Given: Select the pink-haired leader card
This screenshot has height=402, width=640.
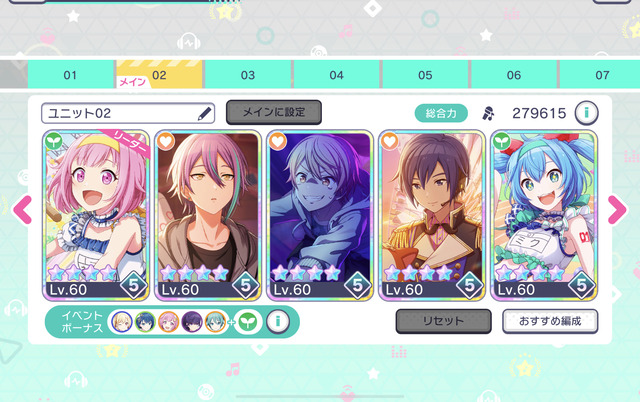Looking at the screenshot, I should point(96,215).
